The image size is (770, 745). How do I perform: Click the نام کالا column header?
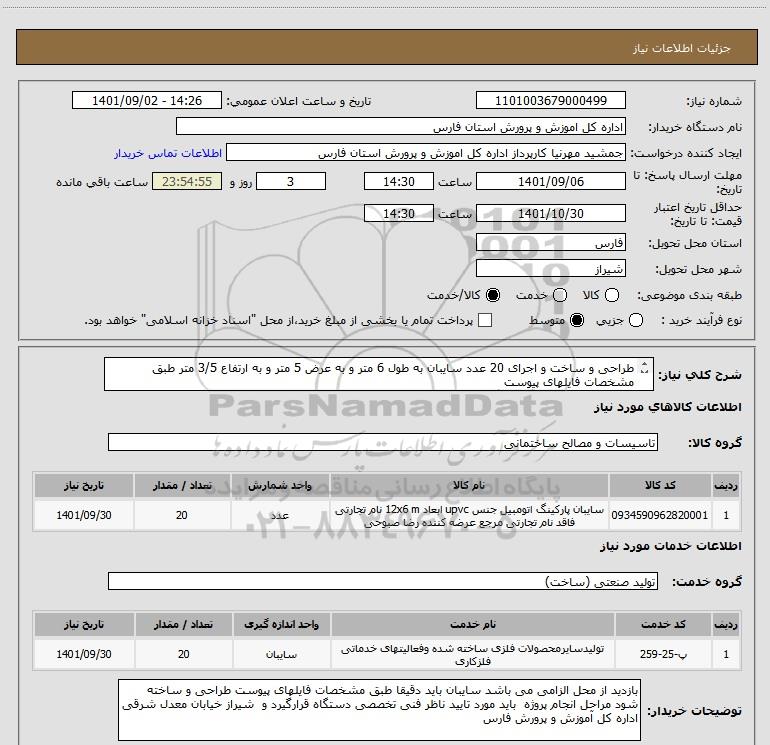click(x=469, y=485)
